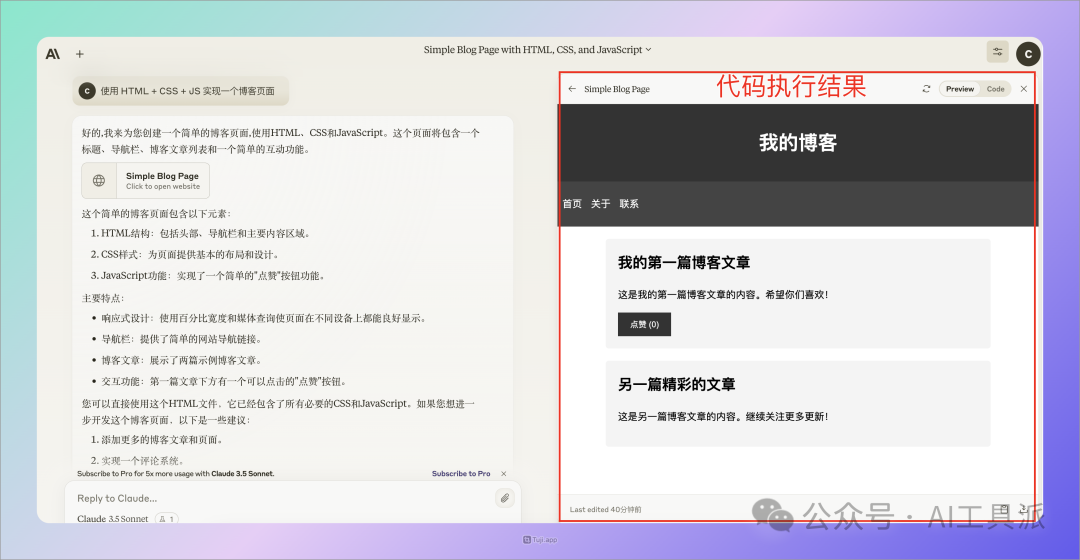This screenshot has width=1080, height=560.
Task: Focus the Reply to Claude input field
Action: click(x=280, y=498)
